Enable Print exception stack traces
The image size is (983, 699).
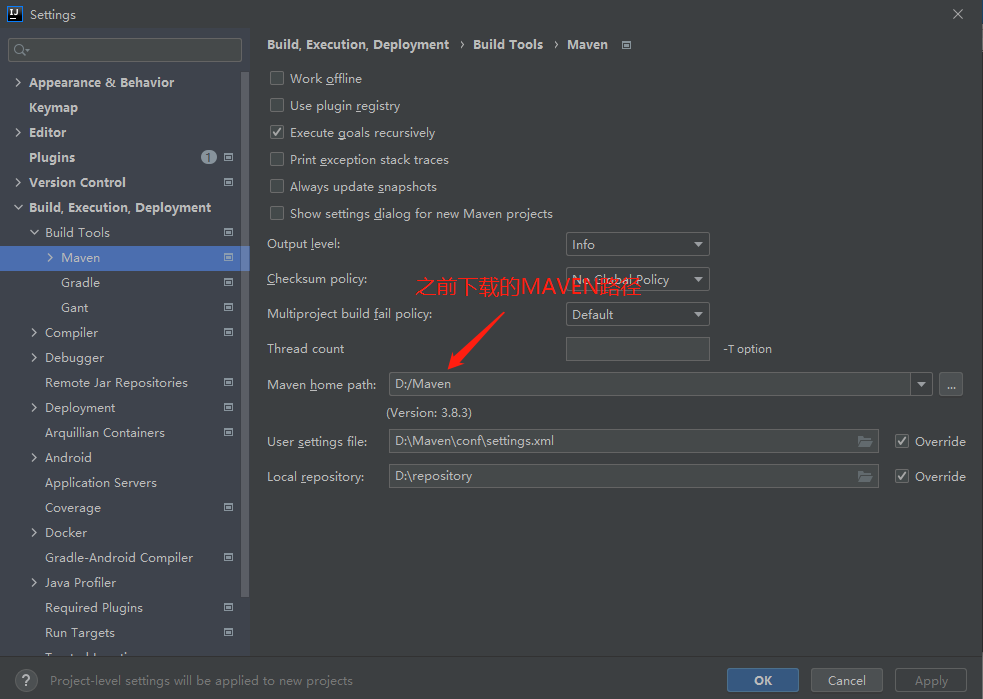[277, 159]
